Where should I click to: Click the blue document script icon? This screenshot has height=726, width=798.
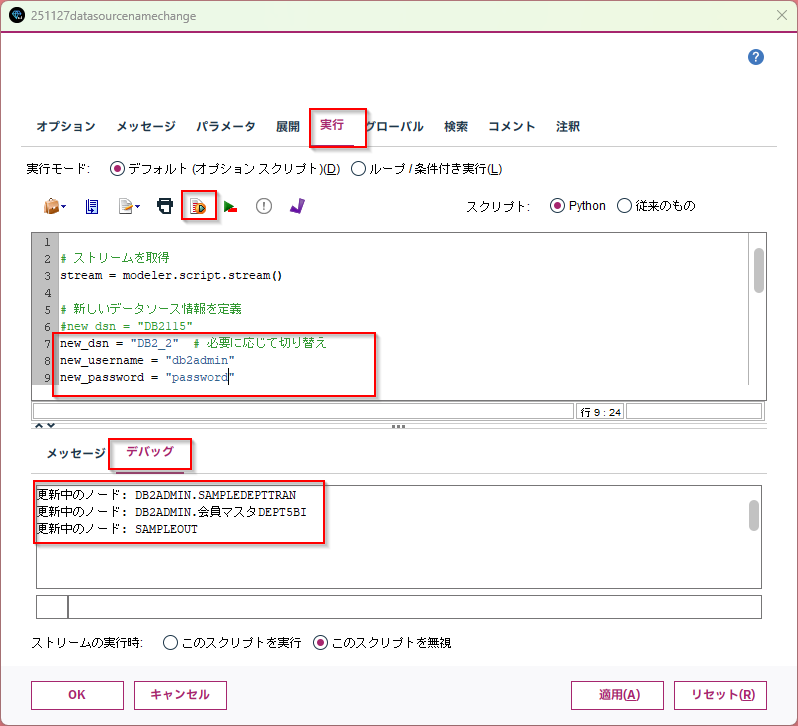tap(92, 207)
